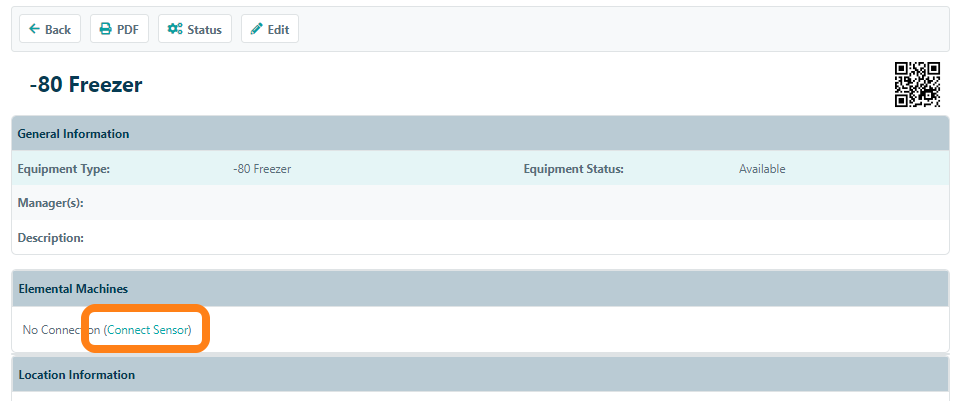Click the Back button
This screenshot has width=960, height=401.
50,29
